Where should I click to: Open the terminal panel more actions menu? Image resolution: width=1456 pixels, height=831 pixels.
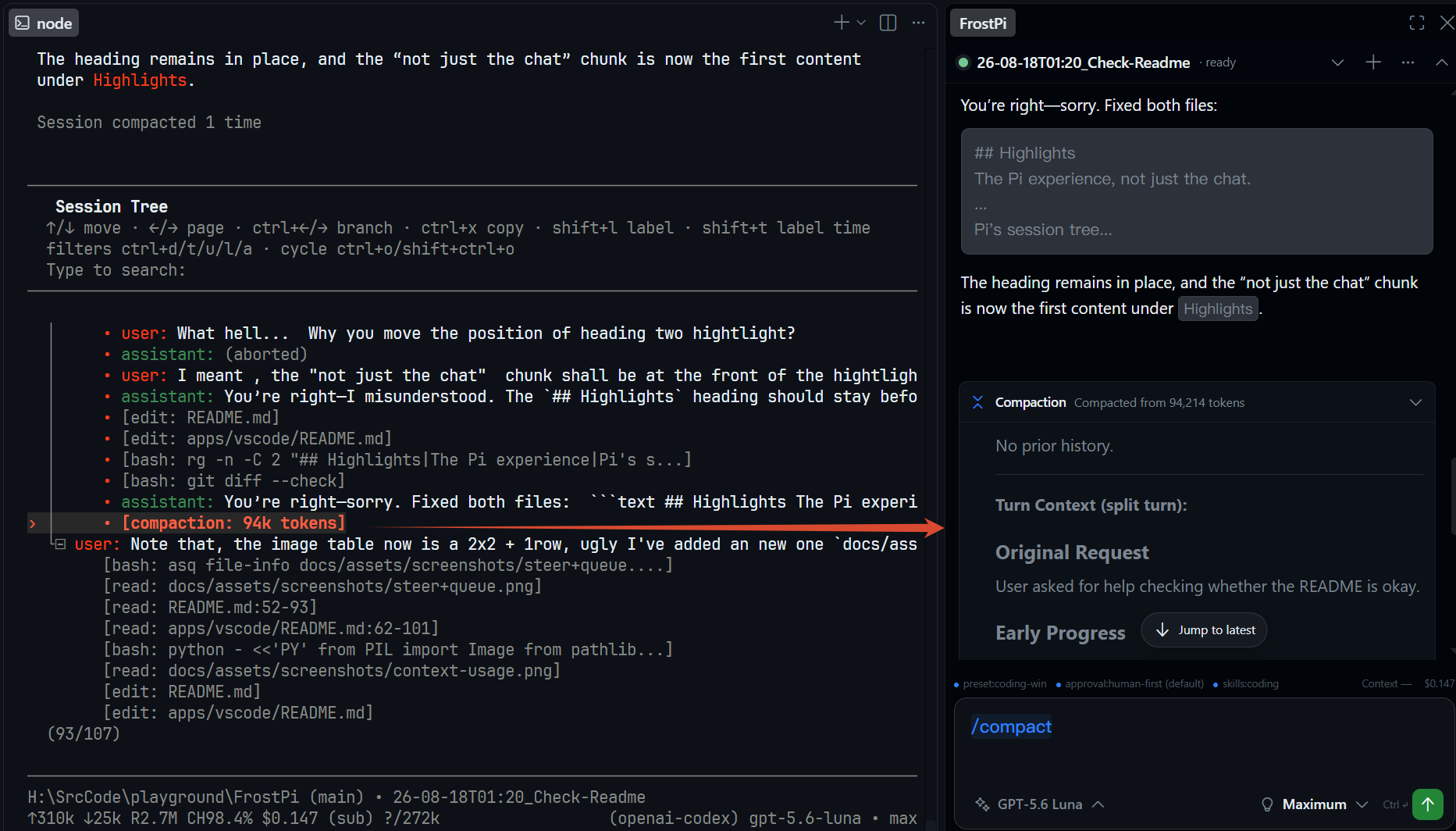[918, 23]
